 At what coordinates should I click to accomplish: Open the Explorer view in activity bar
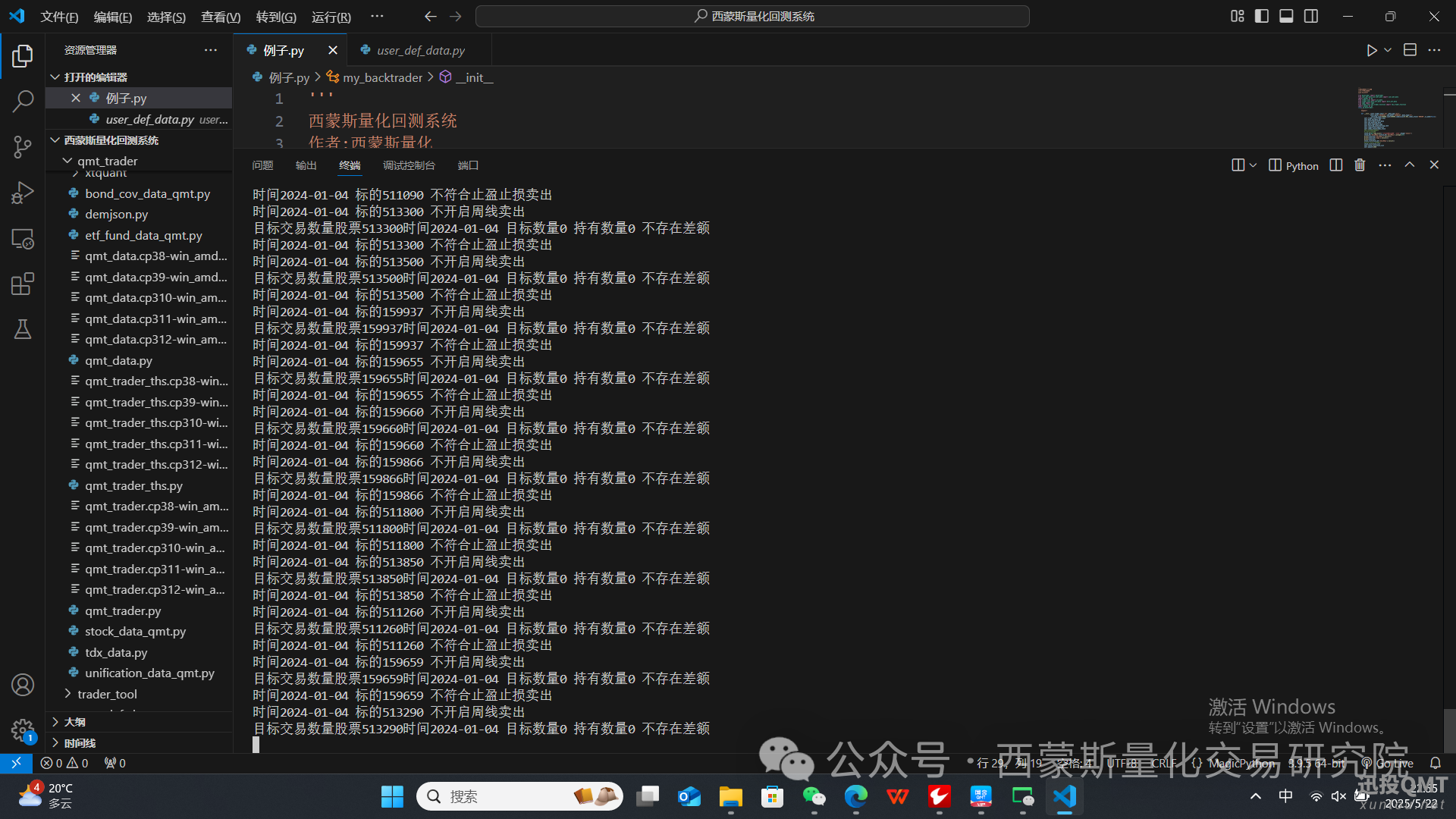(23, 55)
